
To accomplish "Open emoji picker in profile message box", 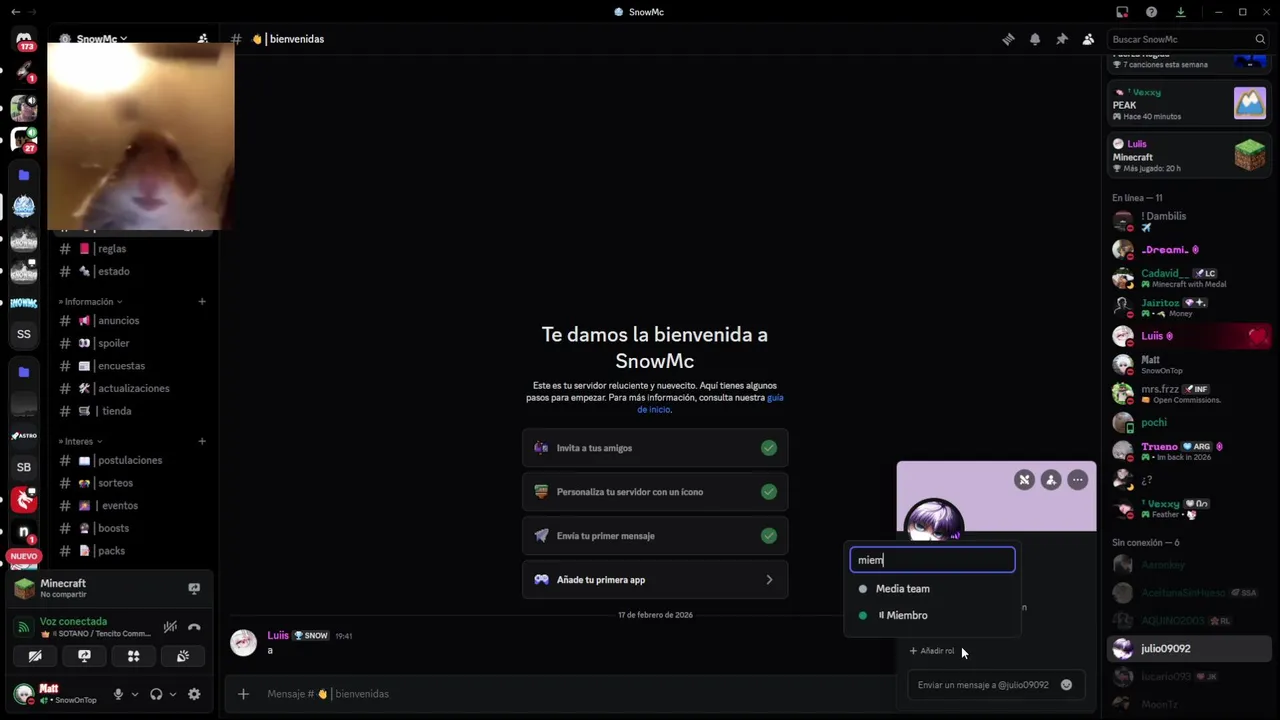I will [1066, 685].
